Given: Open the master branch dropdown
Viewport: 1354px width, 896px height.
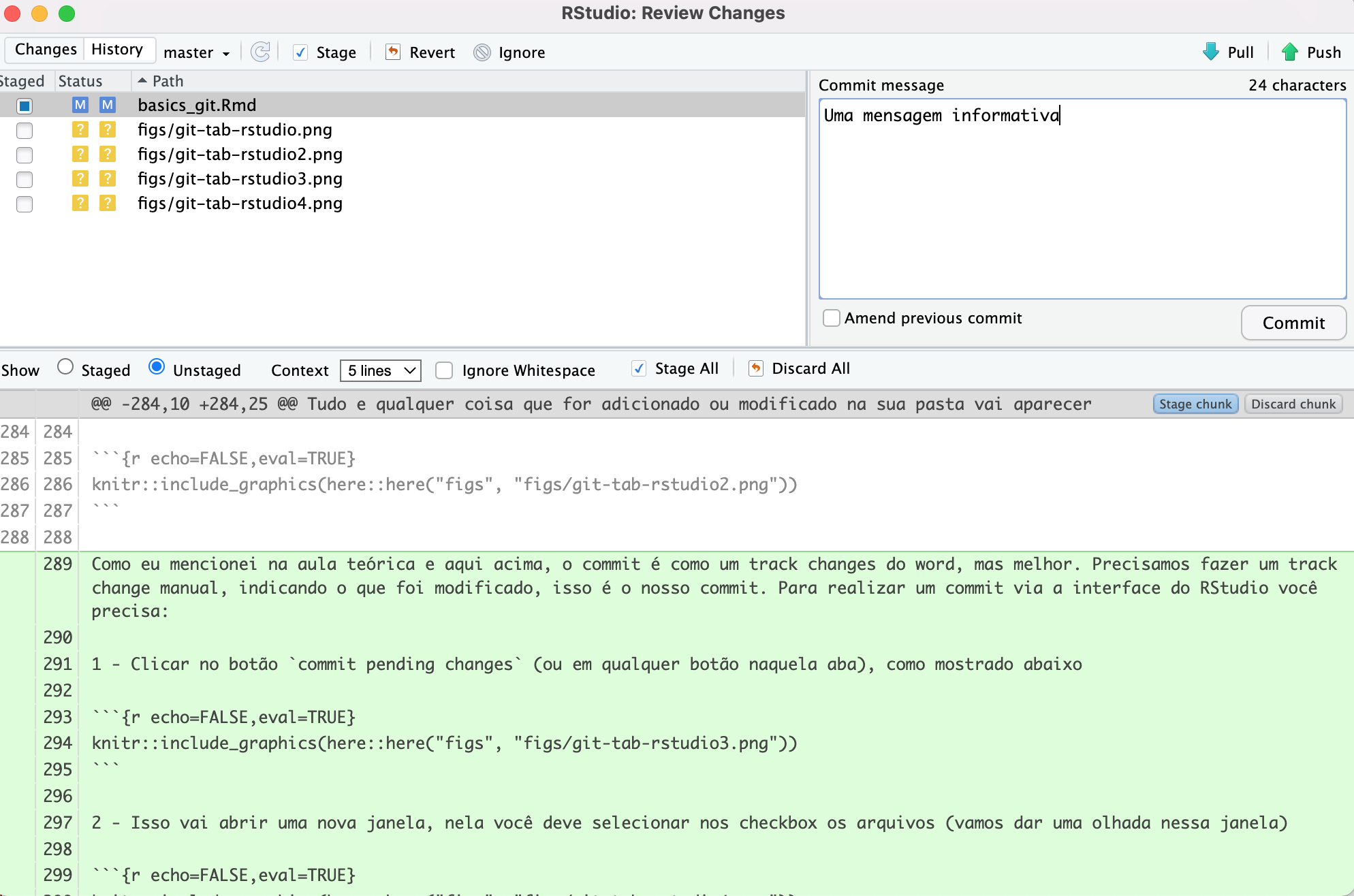Looking at the screenshot, I should 197,52.
